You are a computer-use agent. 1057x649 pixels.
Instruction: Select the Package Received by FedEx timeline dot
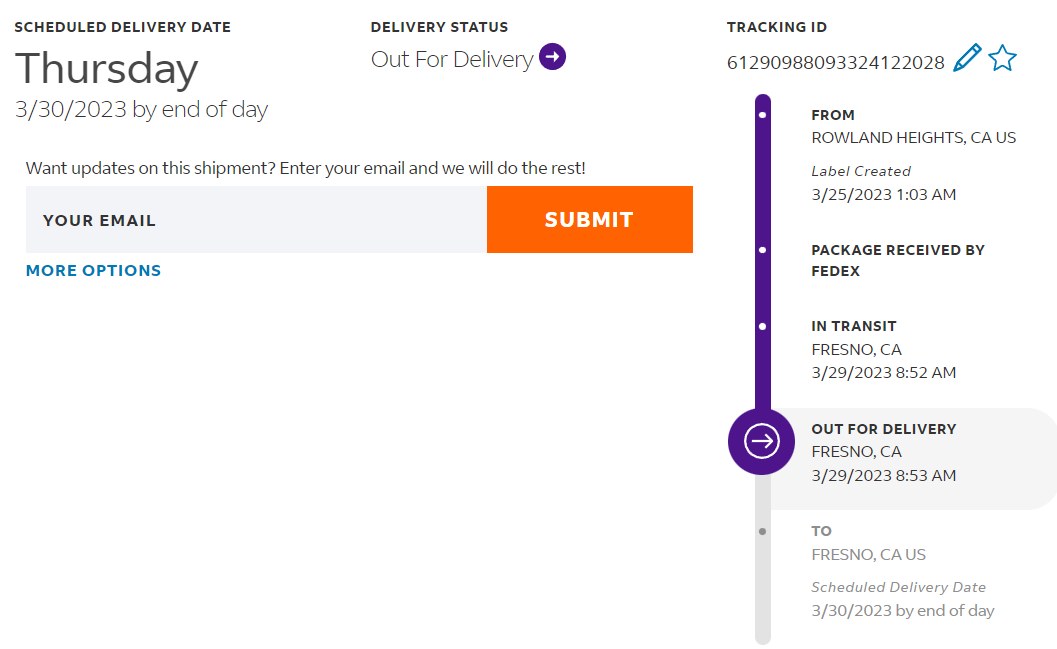pyautogui.click(x=763, y=250)
